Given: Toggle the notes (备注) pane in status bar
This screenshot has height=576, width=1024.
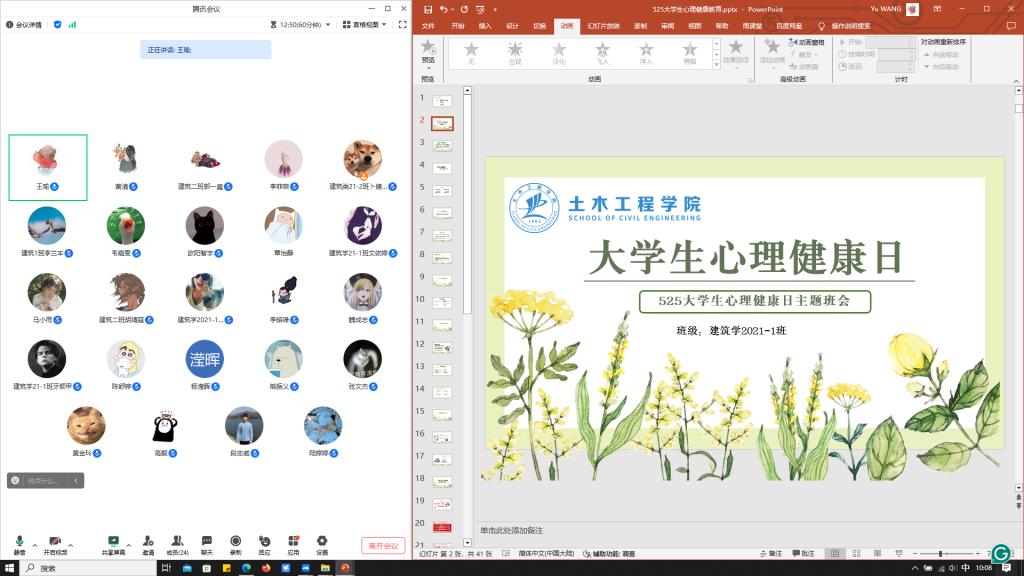Looking at the screenshot, I should point(772,553).
